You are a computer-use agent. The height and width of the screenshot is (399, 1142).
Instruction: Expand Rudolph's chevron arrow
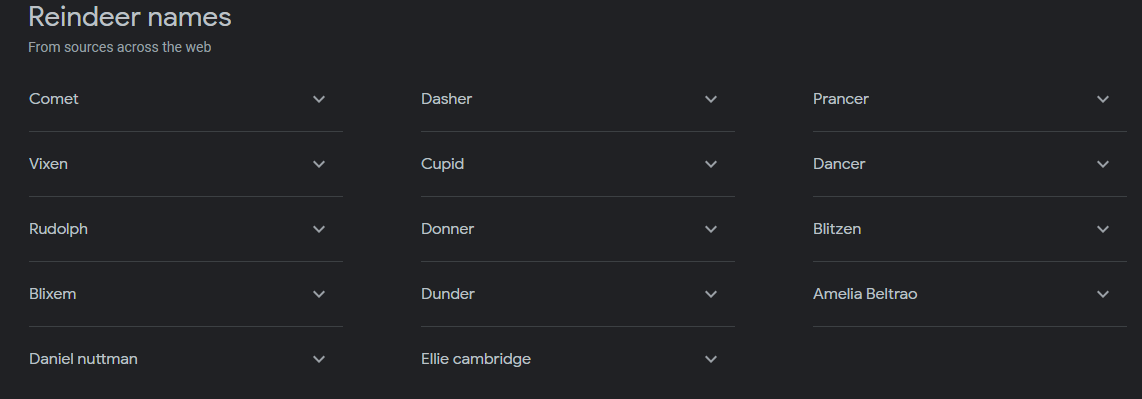pos(319,229)
